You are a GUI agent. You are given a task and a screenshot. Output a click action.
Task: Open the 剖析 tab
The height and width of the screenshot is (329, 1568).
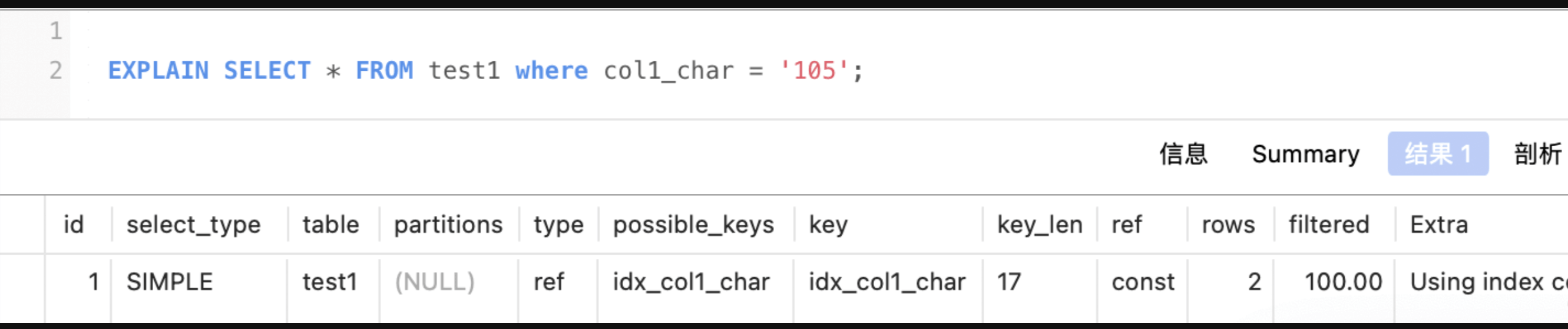tap(1537, 154)
